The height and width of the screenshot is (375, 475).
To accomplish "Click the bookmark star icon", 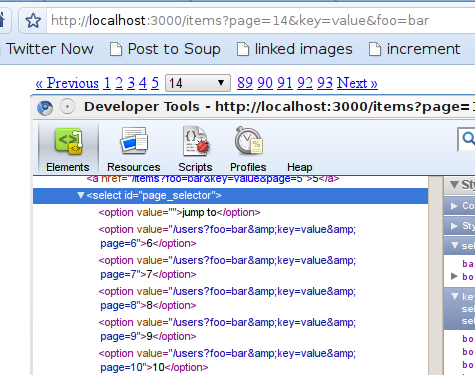I will [x=33, y=21].
